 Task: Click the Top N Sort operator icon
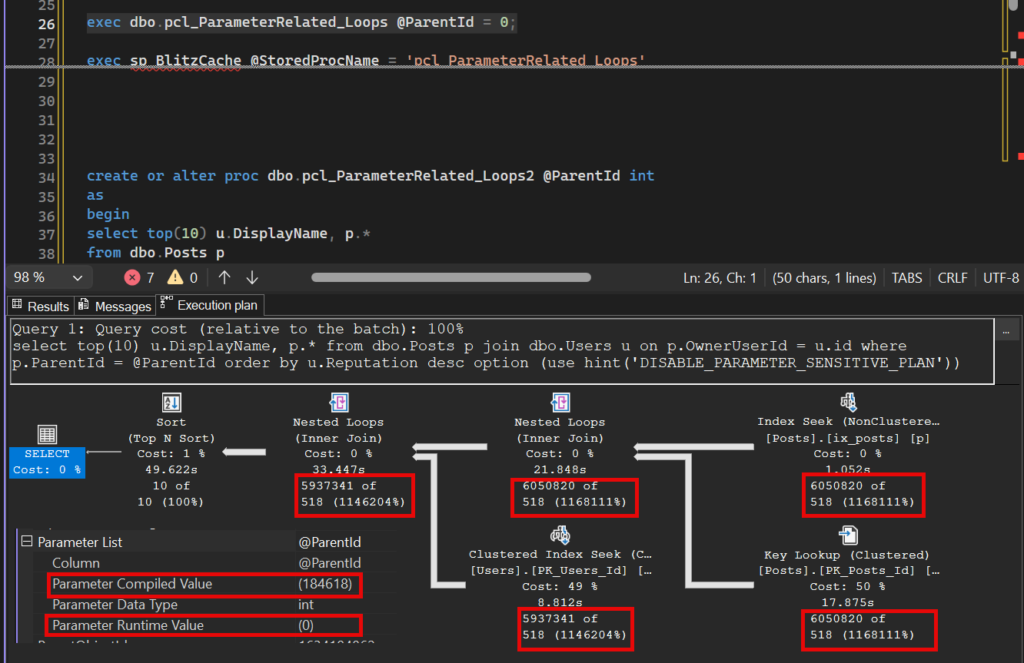pyautogui.click(x=171, y=403)
